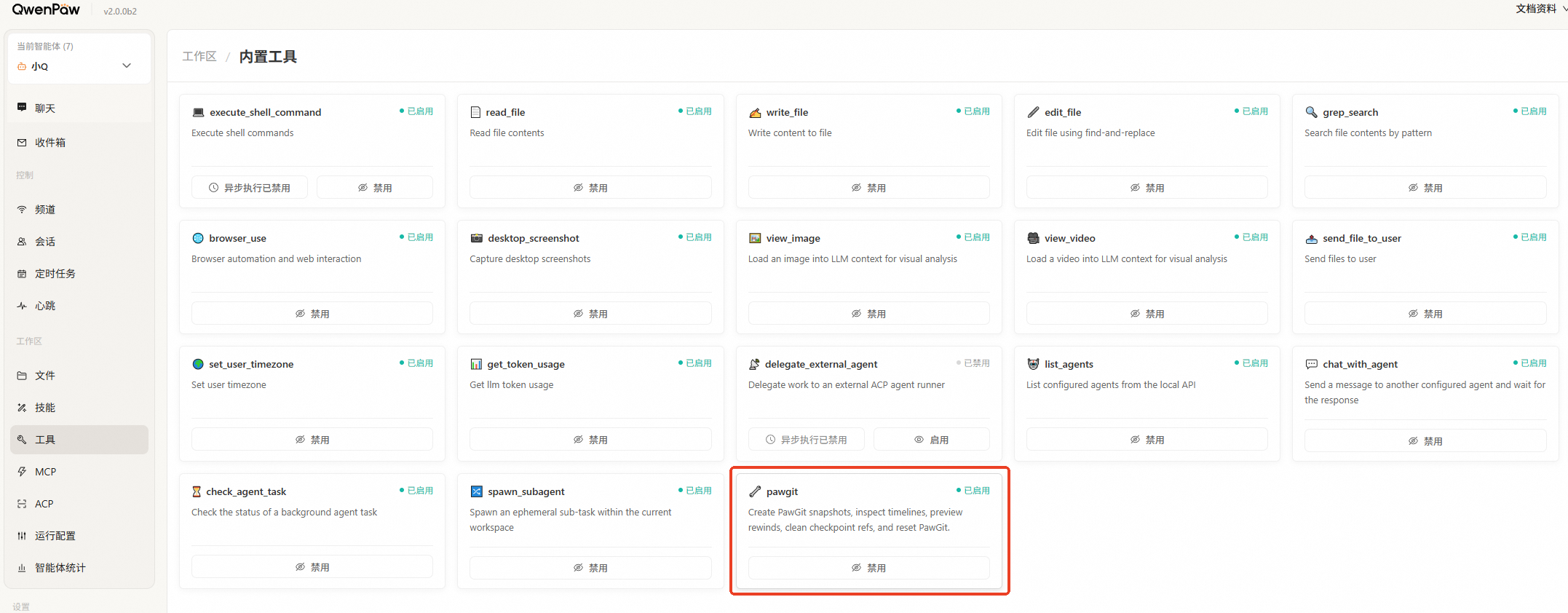Screen dimensions: 1568x613
Task: Disable the send_file_to_user tool
Action: click(x=1425, y=313)
